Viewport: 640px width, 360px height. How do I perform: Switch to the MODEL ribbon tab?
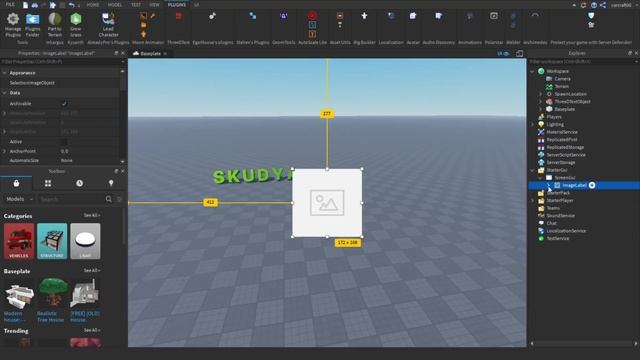point(115,5)
